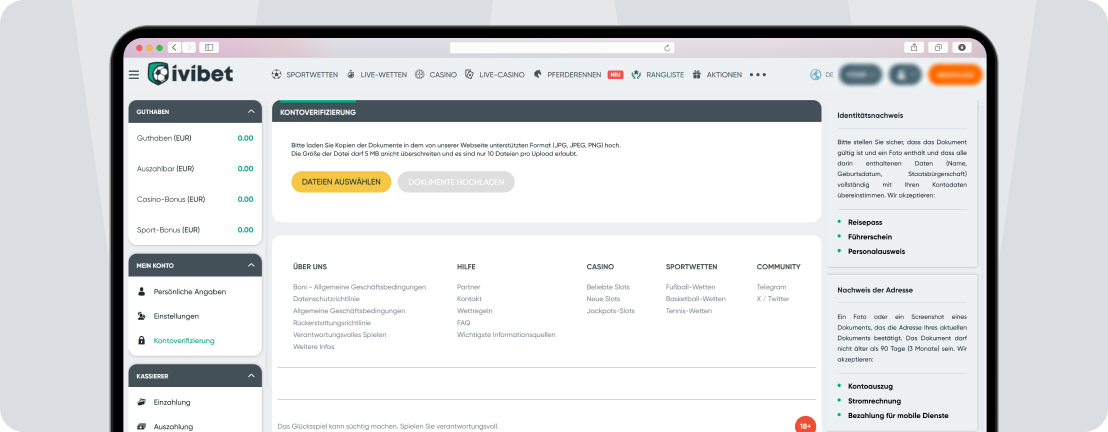The width and height of the screenshot is (1108, 432).
Task: Click the globe language icon
Action: (x=816, y=74)
